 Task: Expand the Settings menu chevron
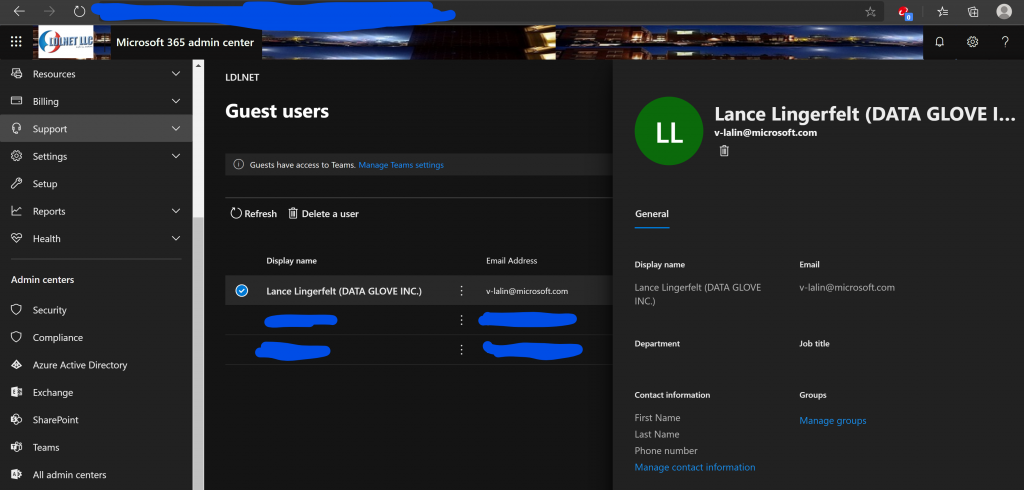(x=176, y=156)
